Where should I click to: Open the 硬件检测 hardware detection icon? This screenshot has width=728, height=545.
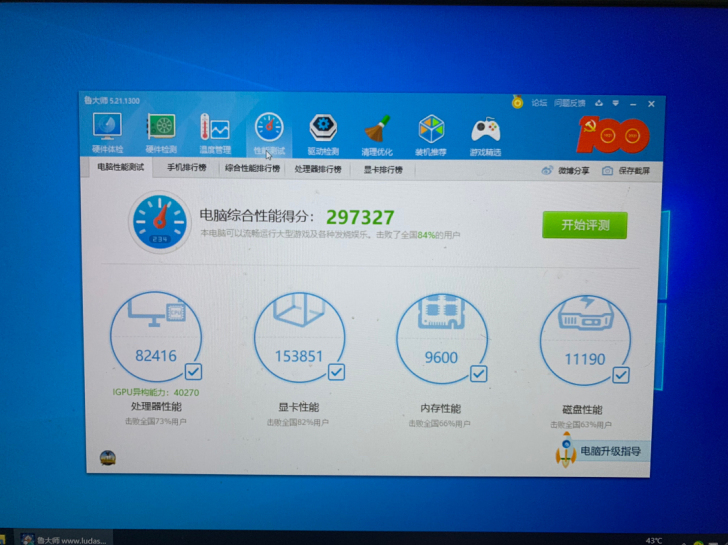click(x=161, y=133)
